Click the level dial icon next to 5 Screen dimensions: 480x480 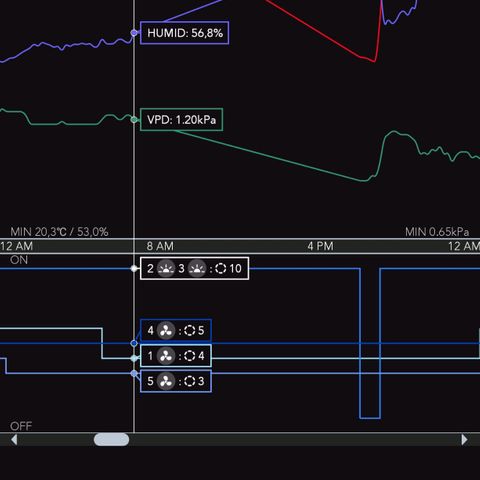[x=189, y=331]
